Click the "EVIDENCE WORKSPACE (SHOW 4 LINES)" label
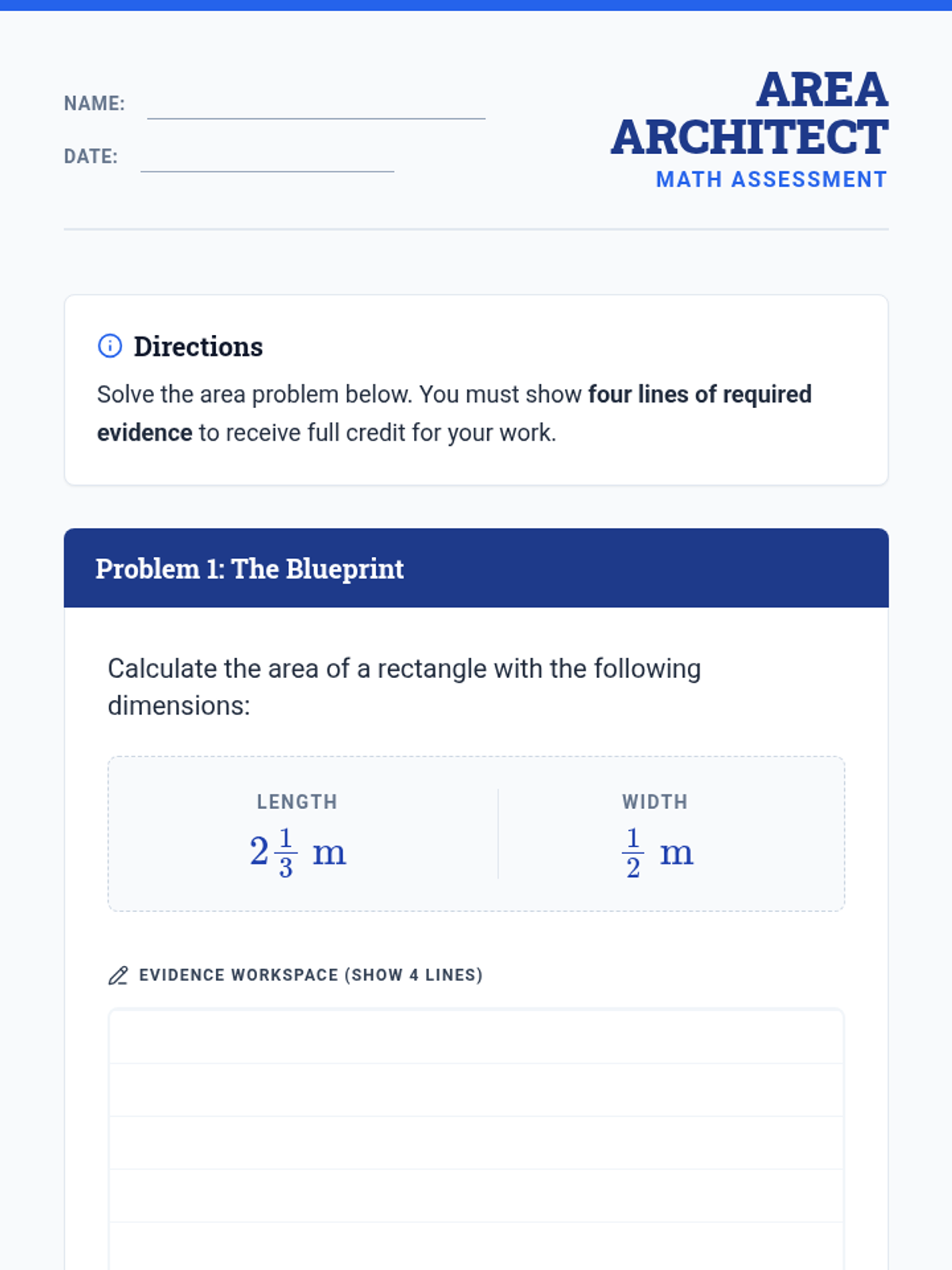Image resolution: width=952 pixels, height=1270 pixels. point(311,976)
